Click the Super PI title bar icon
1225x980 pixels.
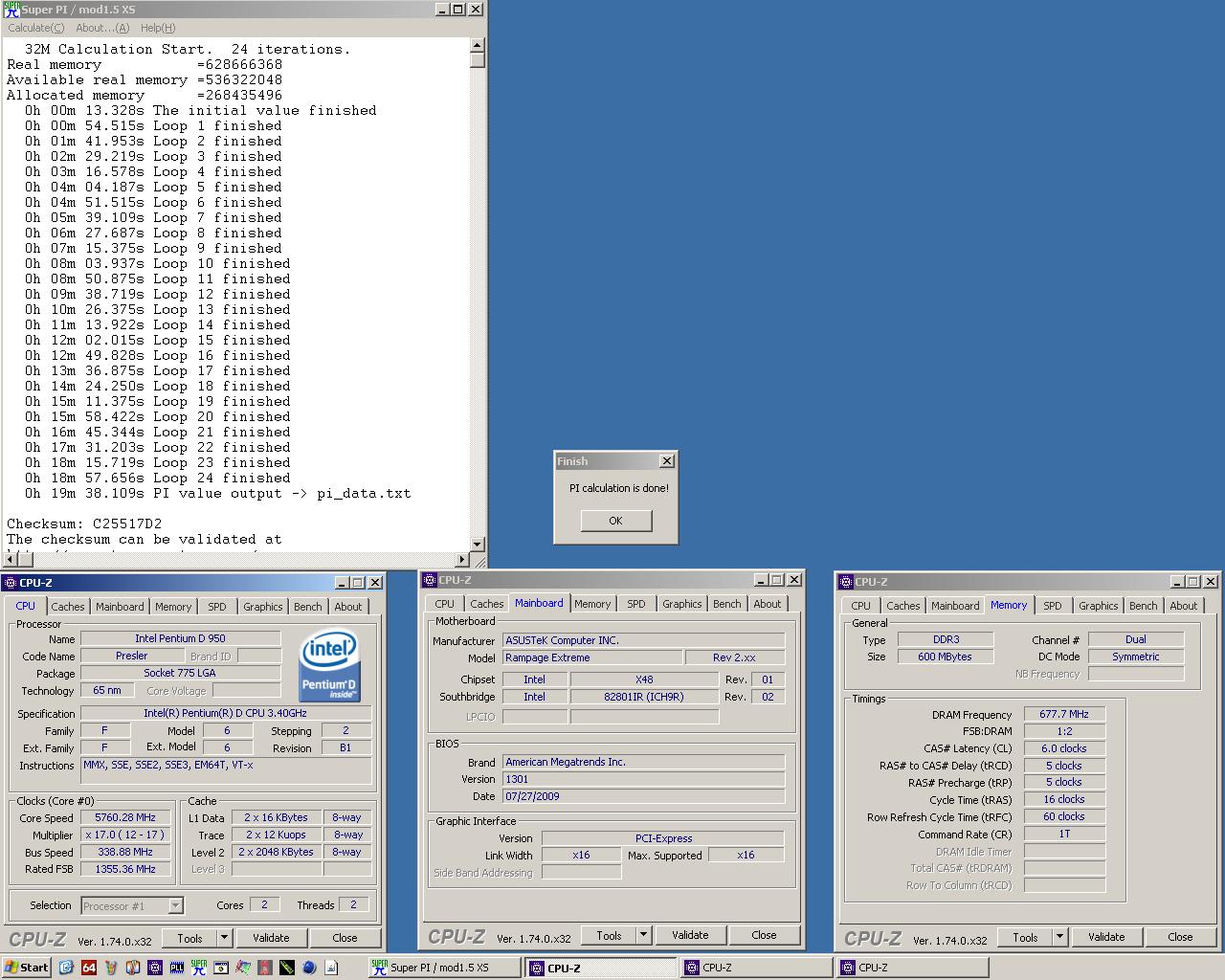click(x=11, y=10)
